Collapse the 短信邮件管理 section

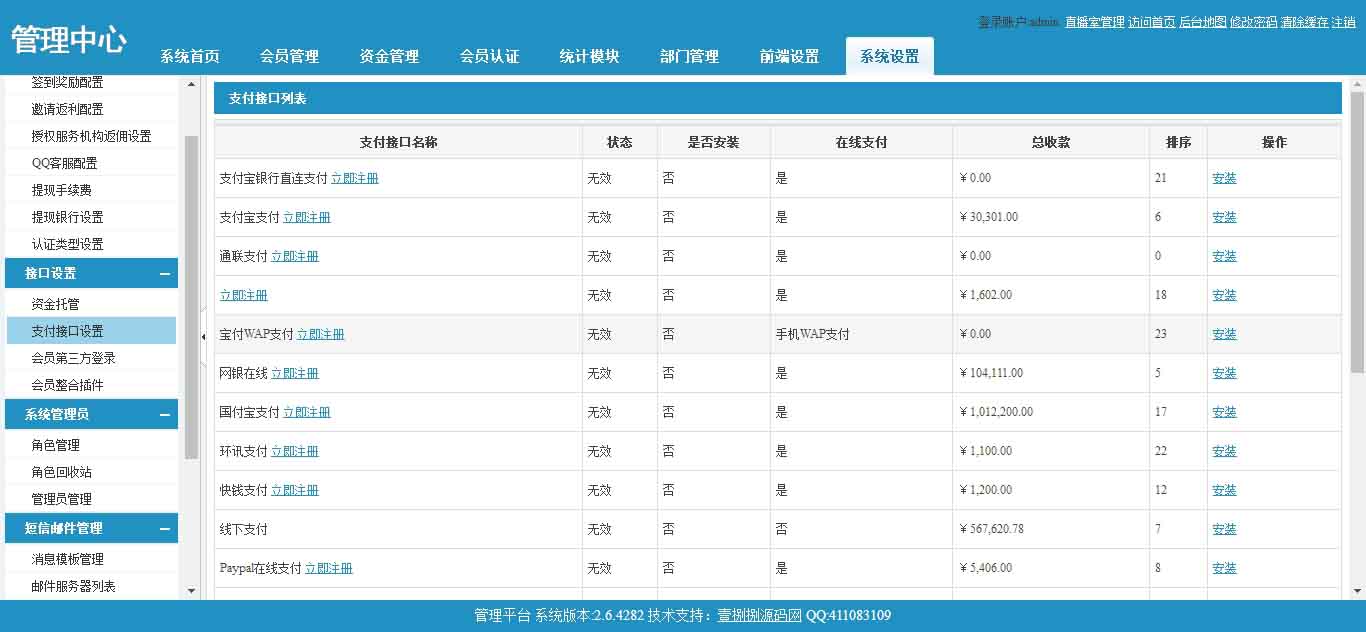pos(164,529)
